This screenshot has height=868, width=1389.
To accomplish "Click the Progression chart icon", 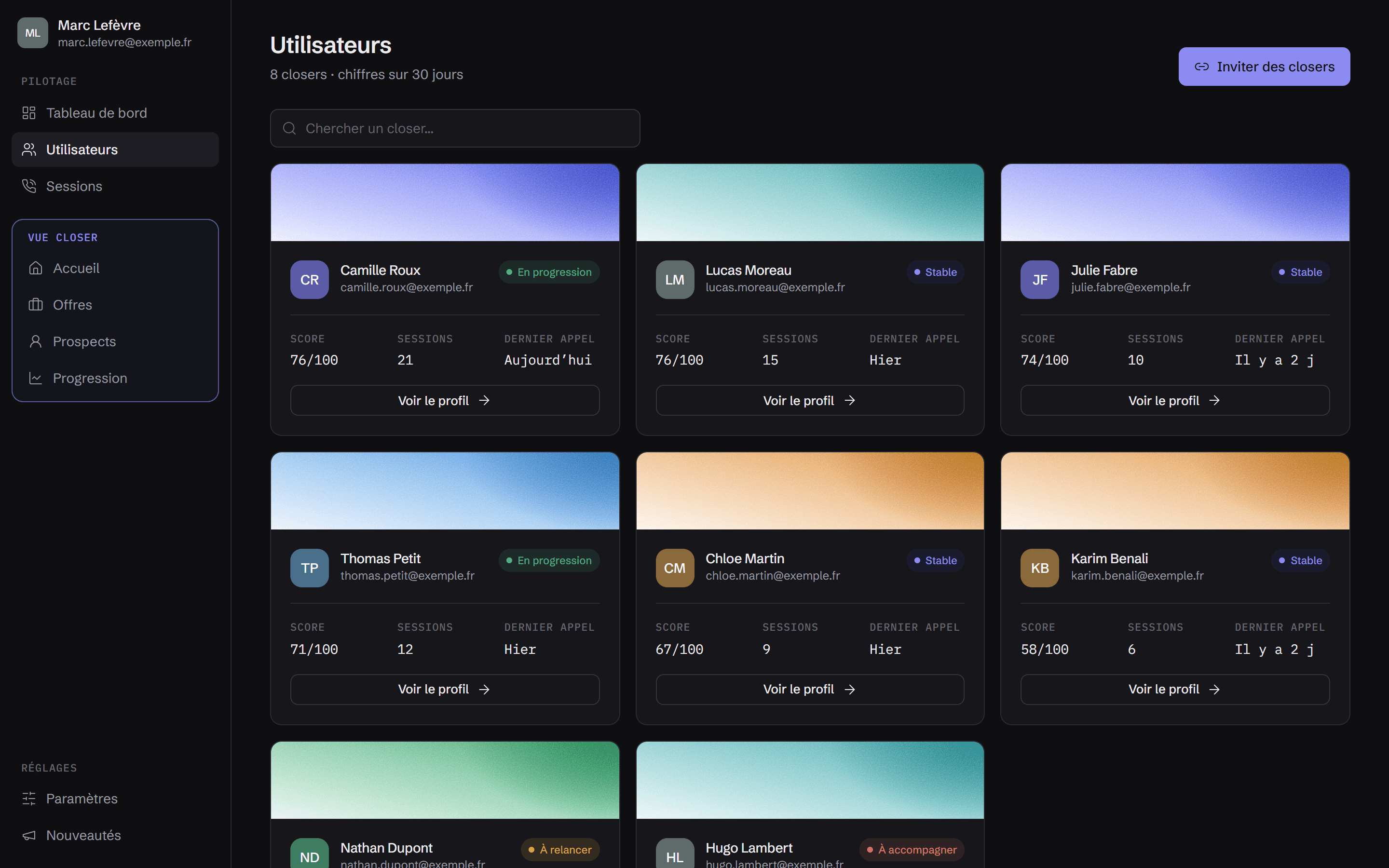I will pyautogui.click(x=36, y=379).
